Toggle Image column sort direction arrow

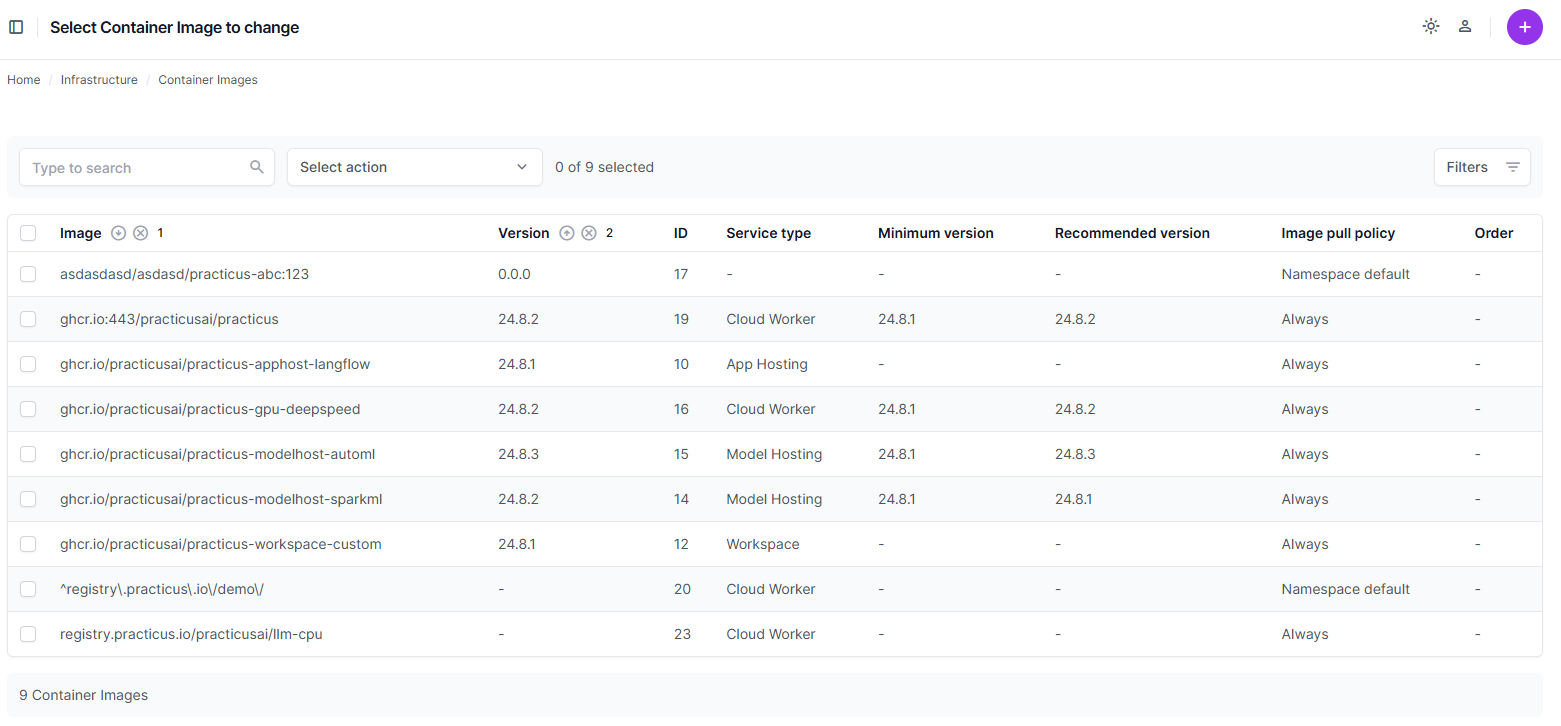pyautogui.click(x=119, y=233)
